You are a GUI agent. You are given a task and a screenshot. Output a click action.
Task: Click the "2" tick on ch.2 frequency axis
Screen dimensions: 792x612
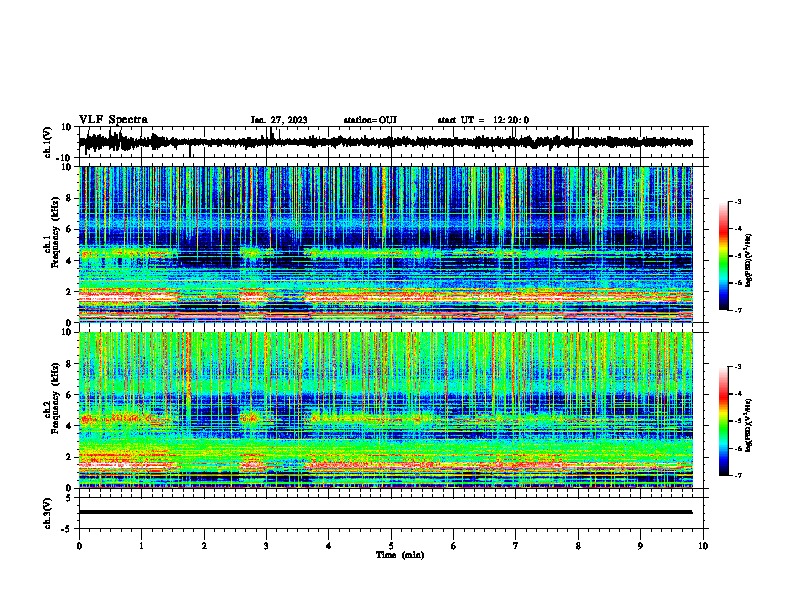70,457
